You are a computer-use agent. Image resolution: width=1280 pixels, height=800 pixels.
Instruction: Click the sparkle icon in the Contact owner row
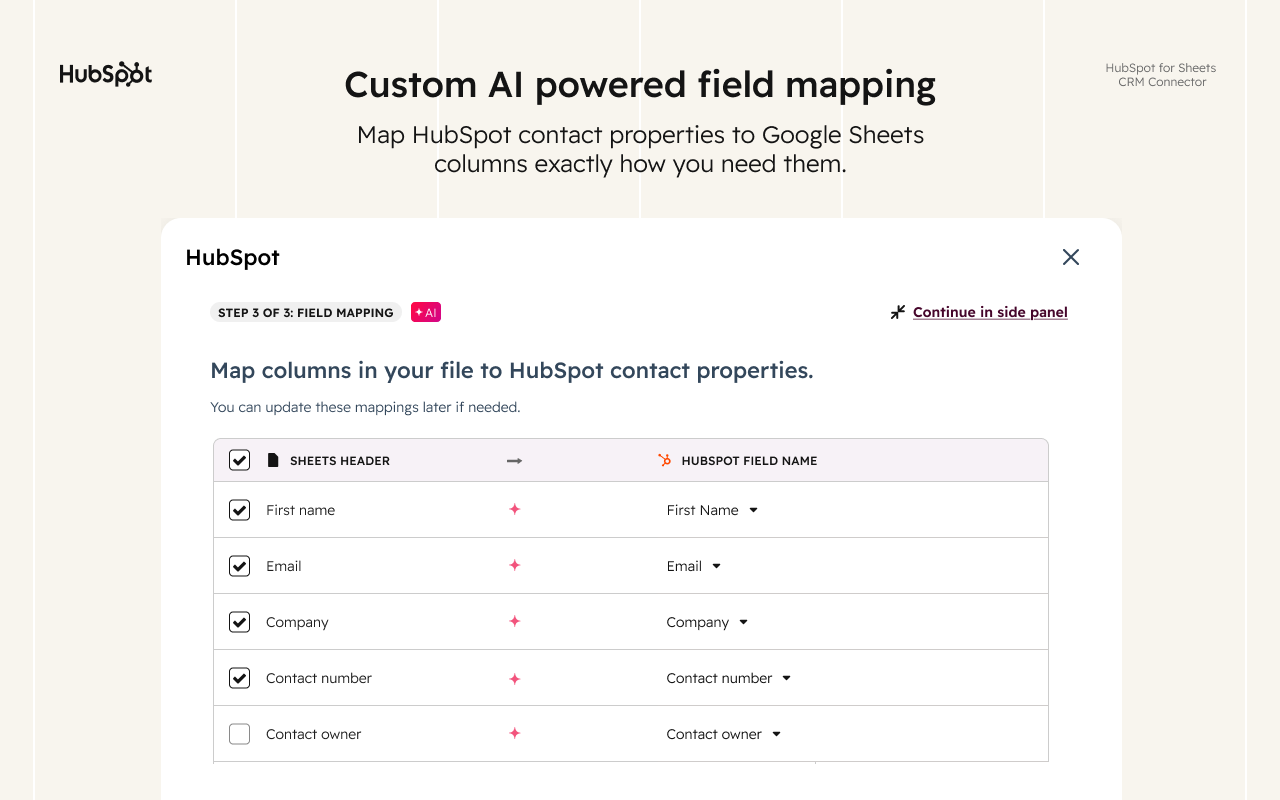coord(514,733)
